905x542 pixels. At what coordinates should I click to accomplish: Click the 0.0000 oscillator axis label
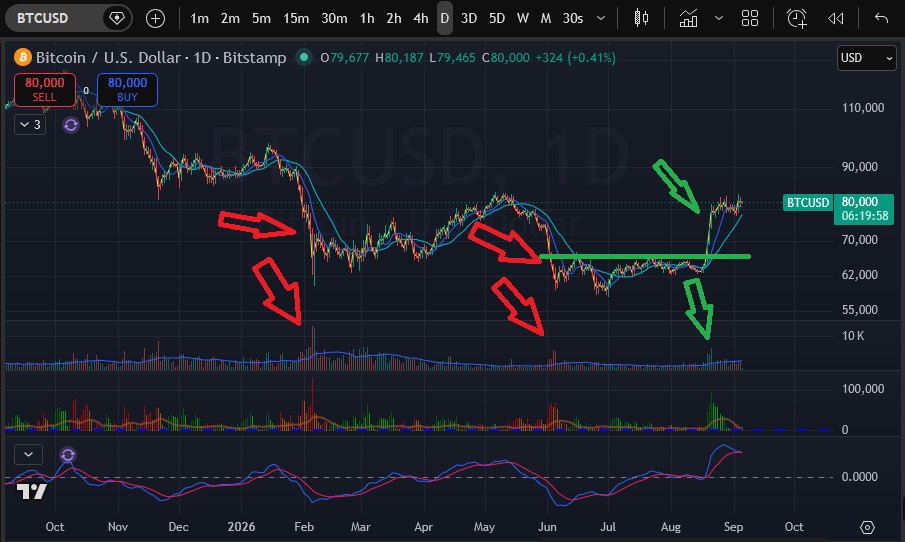[859, 477]
